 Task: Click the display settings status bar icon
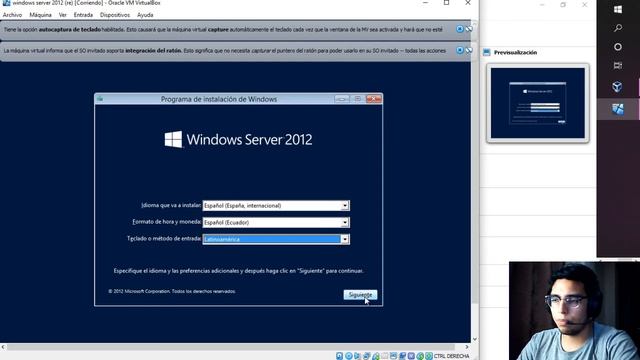393,356
